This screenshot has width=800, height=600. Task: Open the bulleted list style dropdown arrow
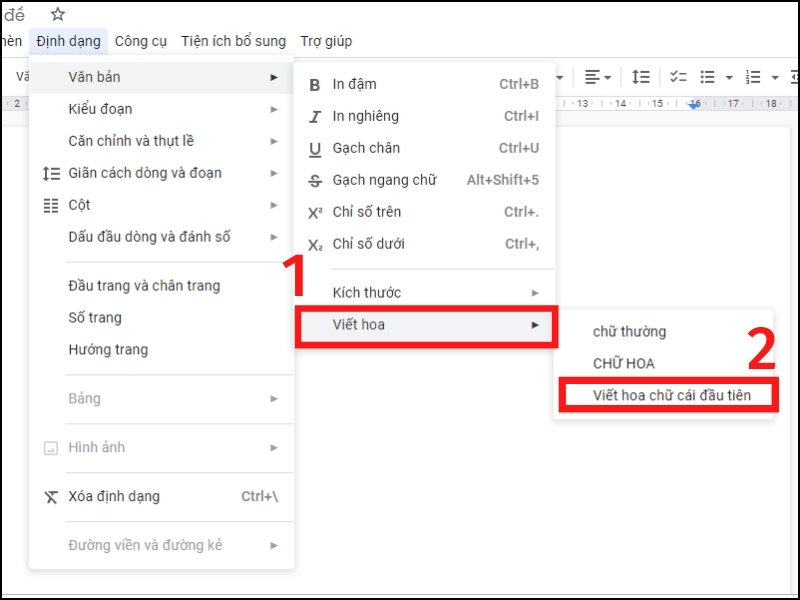point(729,78)
